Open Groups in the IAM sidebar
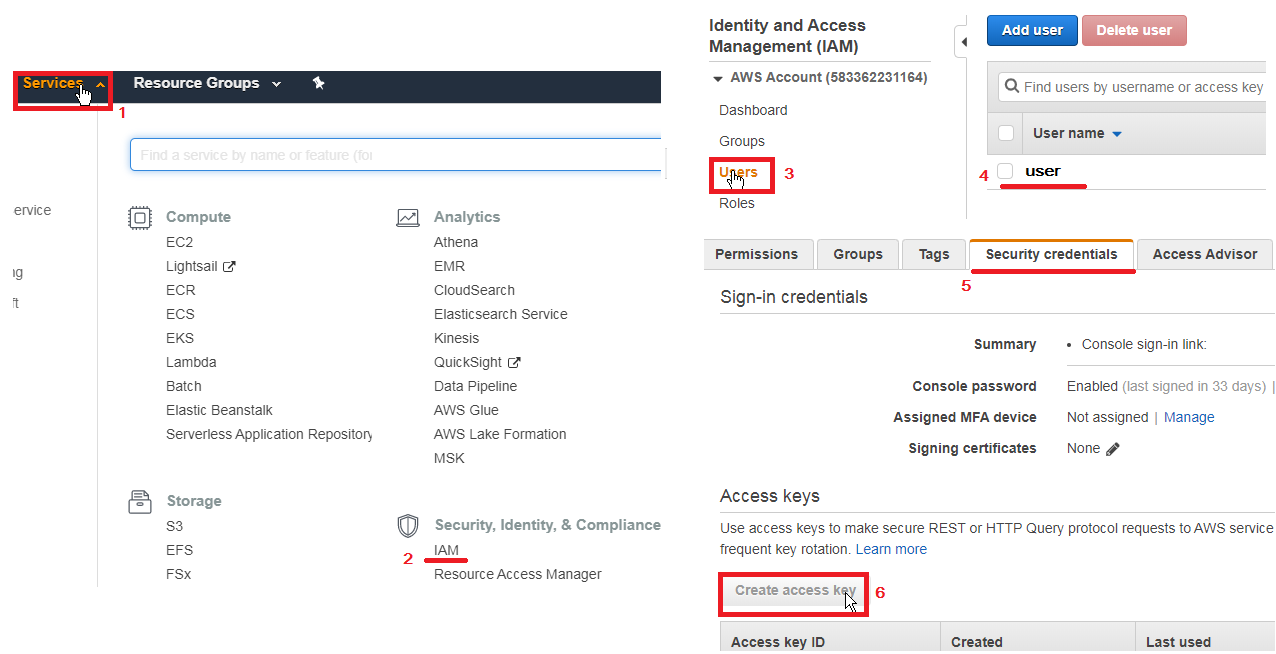The height and width of the screenshot is (654, 1276). click(742, 141)
